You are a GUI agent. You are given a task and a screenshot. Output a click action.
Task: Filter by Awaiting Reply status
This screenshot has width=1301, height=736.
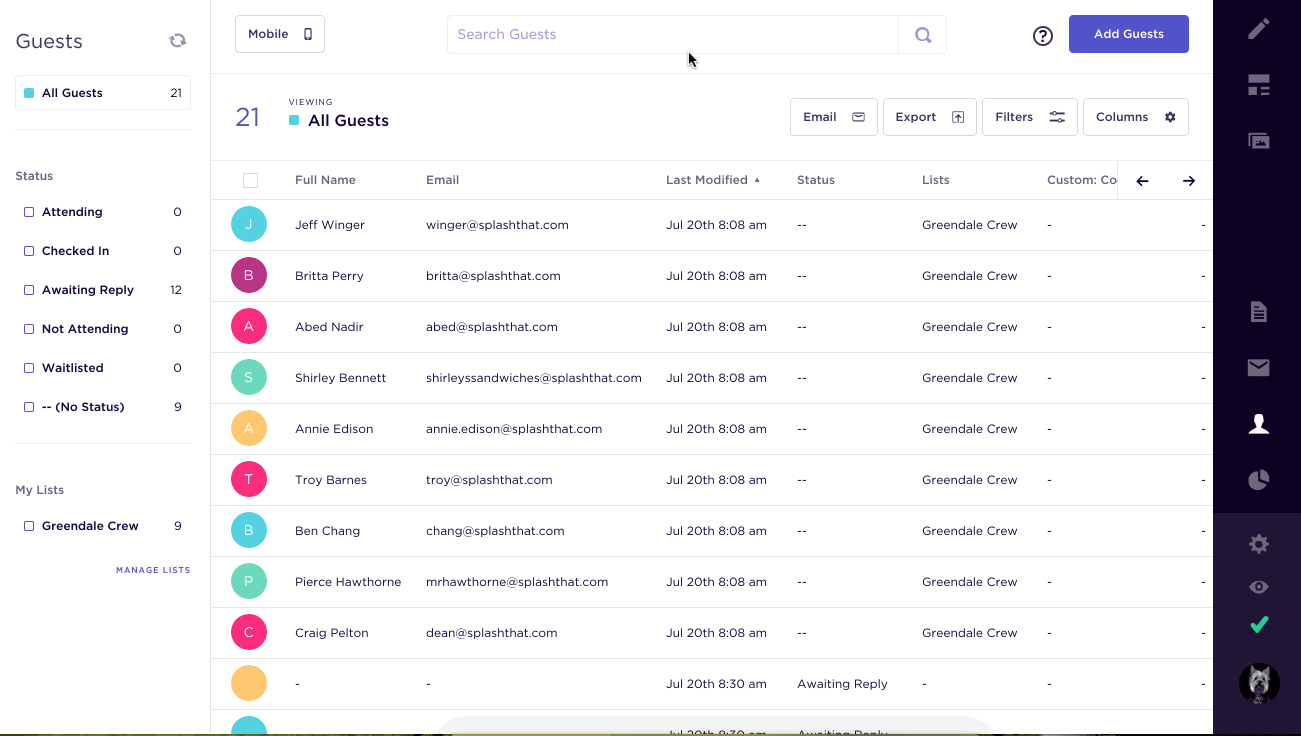point(103,290)
